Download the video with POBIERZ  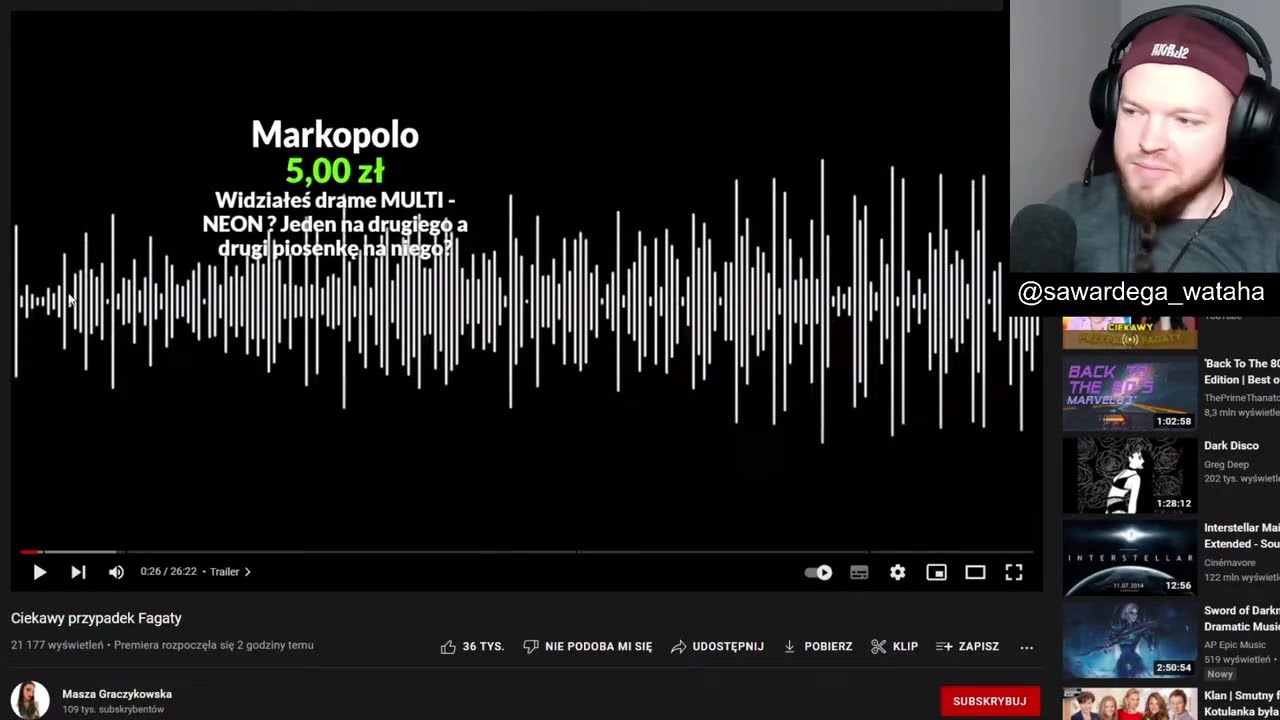coord(817,647)
